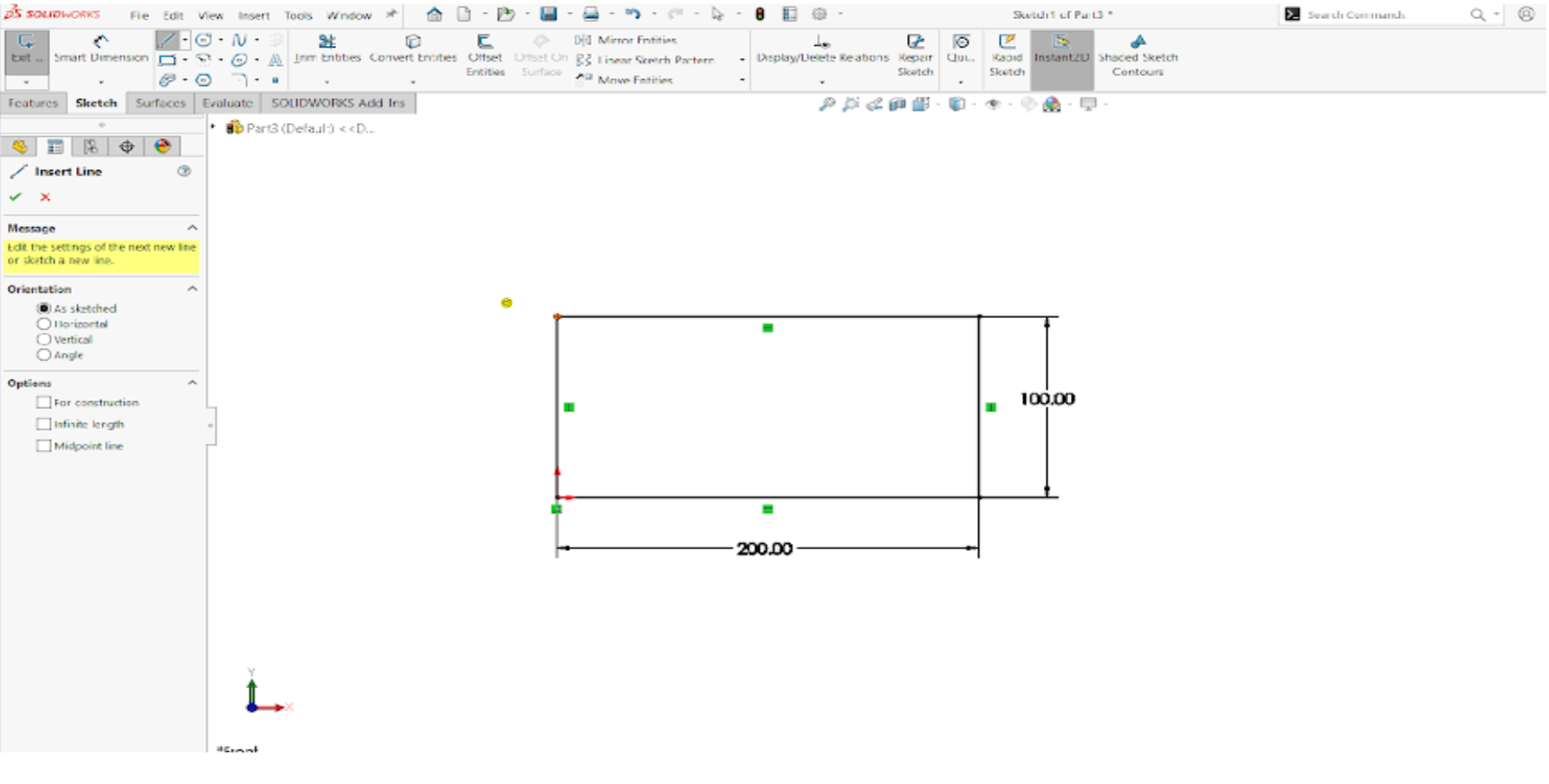The image size is (1549, 784).
Task: Open the Tools menu
Action: point(298,15)
